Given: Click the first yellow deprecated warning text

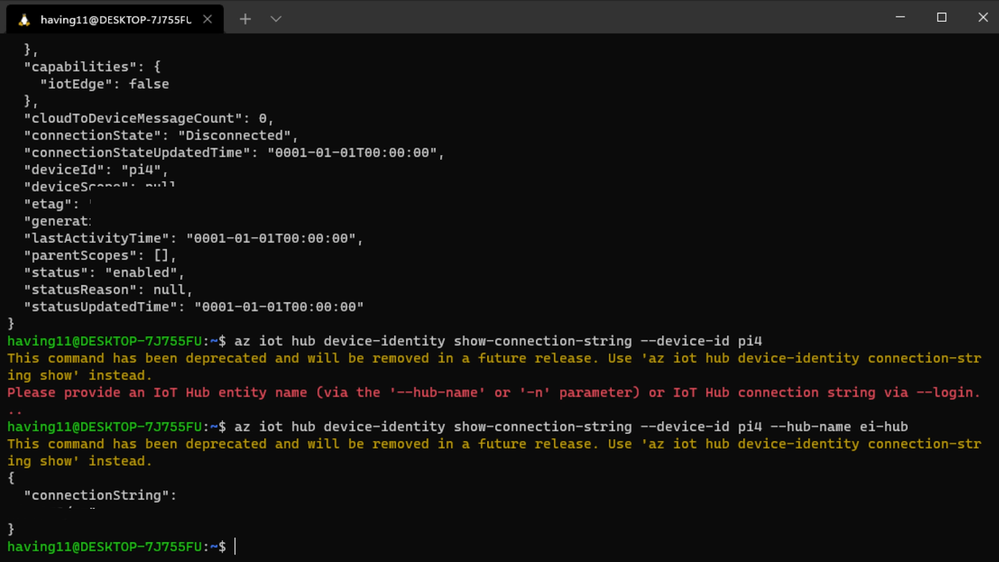Looking at the screenshot, I should [494, 366].
